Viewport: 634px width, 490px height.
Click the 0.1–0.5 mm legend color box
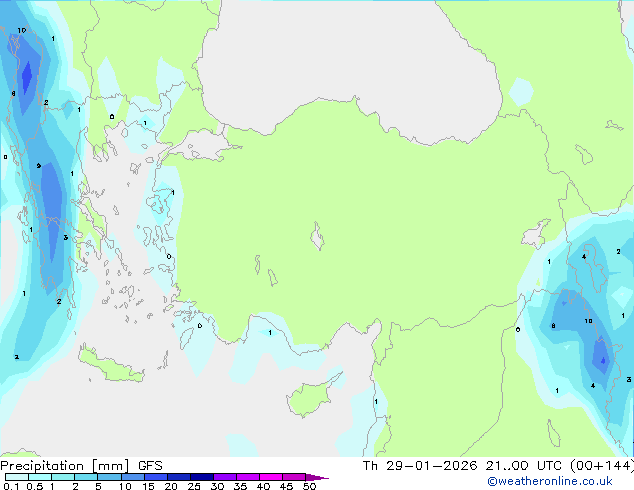(17, 477)
